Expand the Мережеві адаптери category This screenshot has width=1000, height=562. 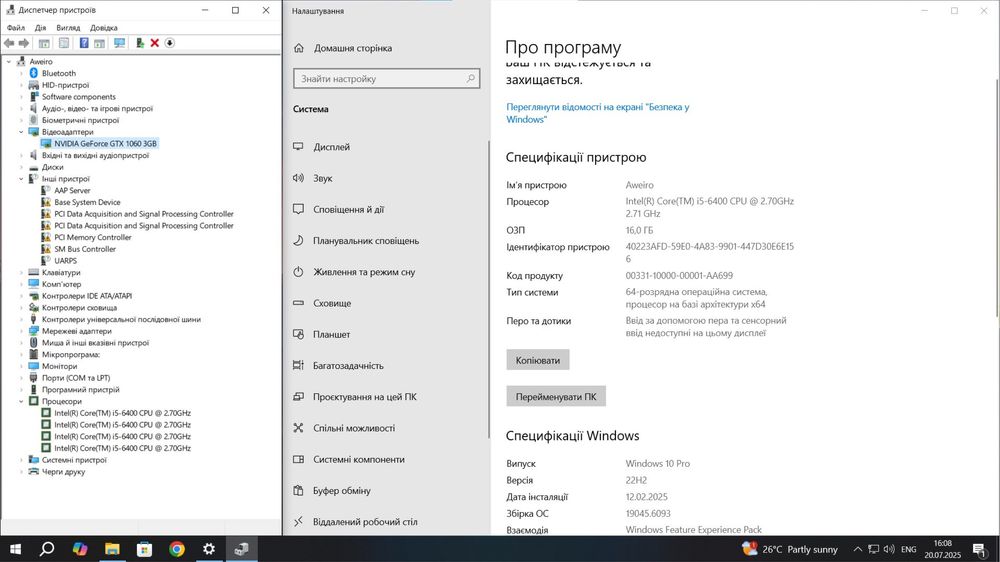coord(21,332)
